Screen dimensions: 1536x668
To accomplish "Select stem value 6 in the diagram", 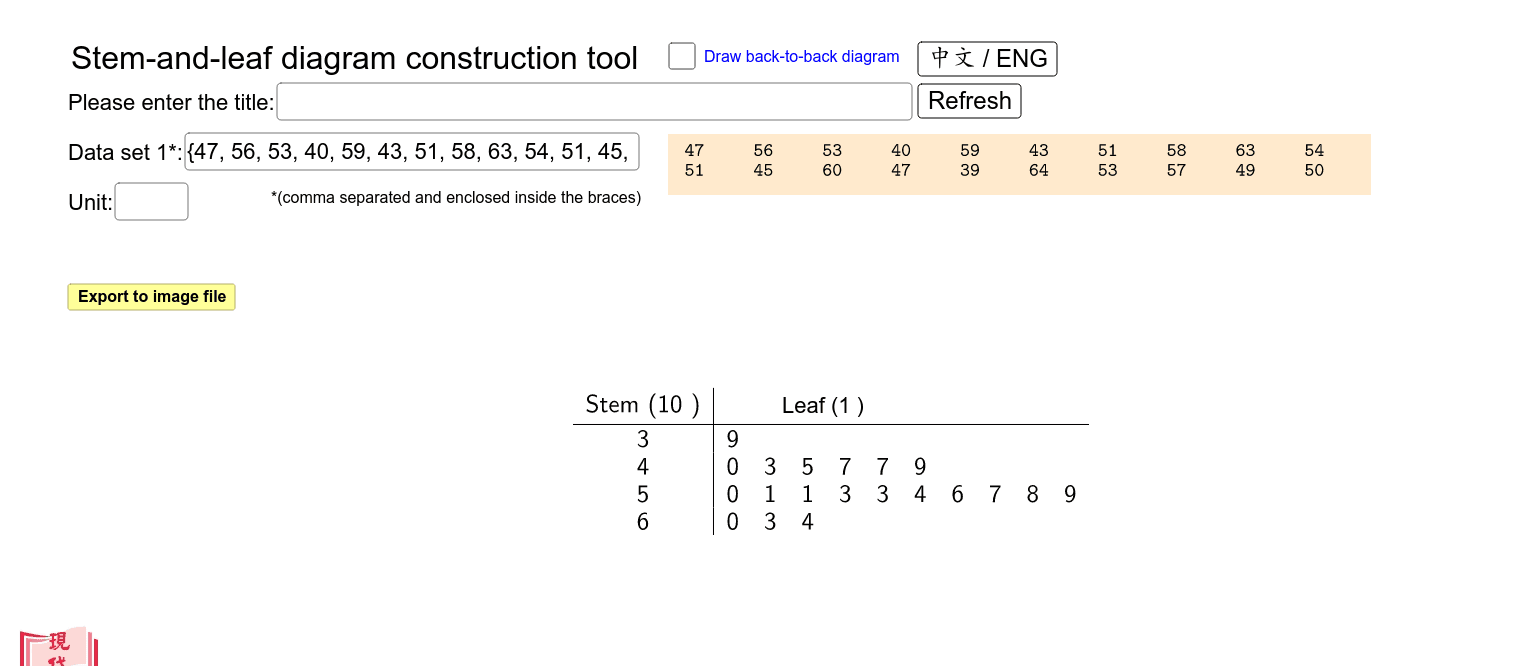I will coord(643,521).
